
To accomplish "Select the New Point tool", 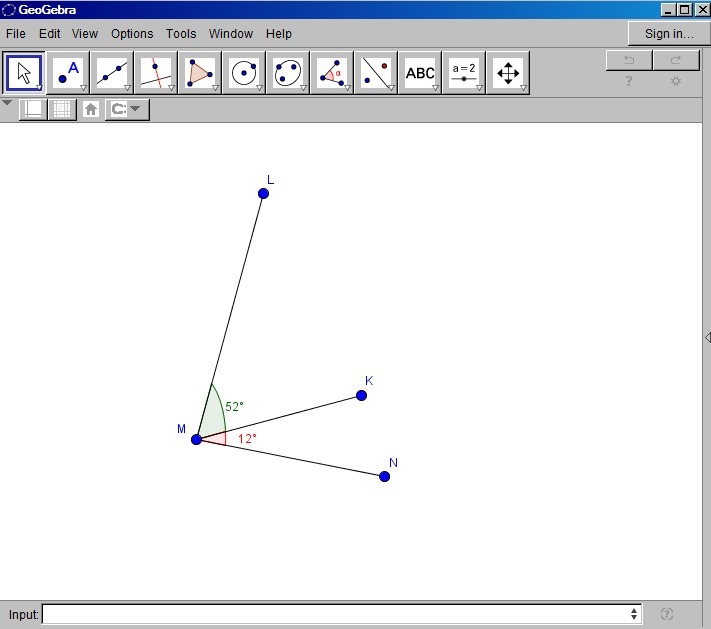I will click(x=68, y=73).
